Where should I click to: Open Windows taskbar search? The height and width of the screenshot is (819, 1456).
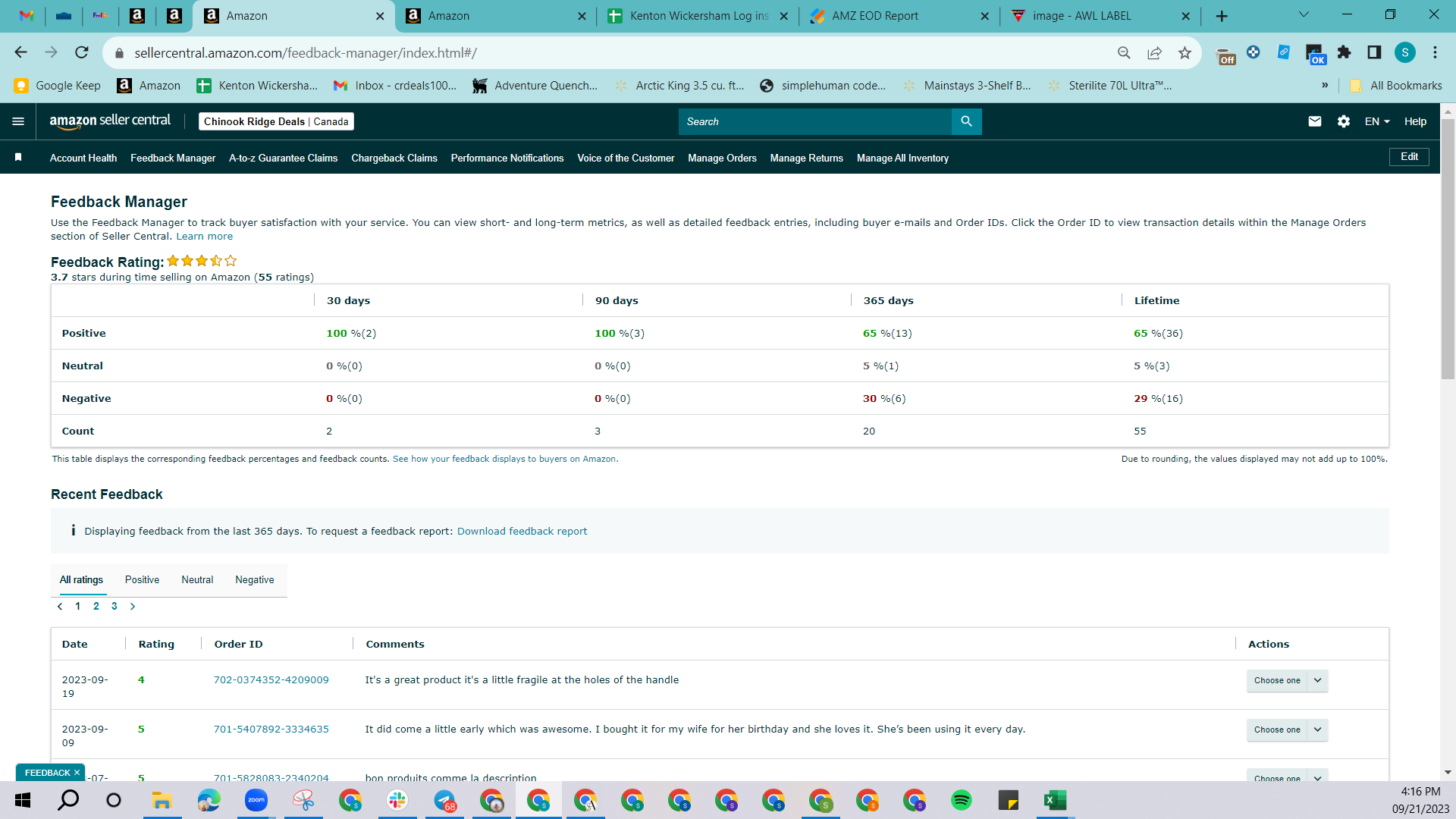68,800
